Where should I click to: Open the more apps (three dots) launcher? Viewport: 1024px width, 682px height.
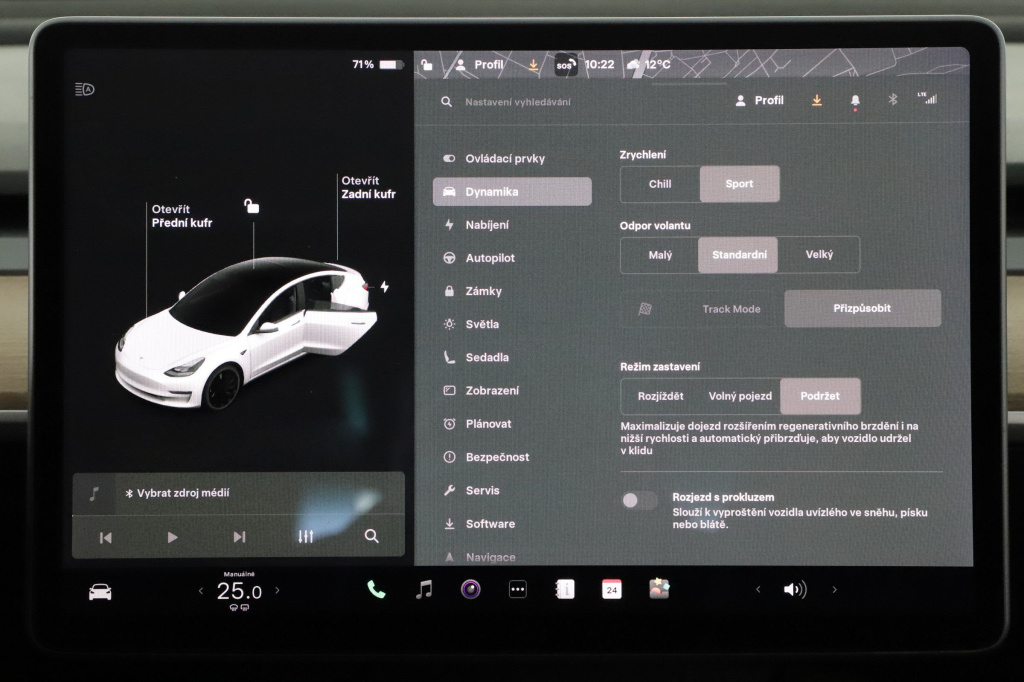pos(518,589)
